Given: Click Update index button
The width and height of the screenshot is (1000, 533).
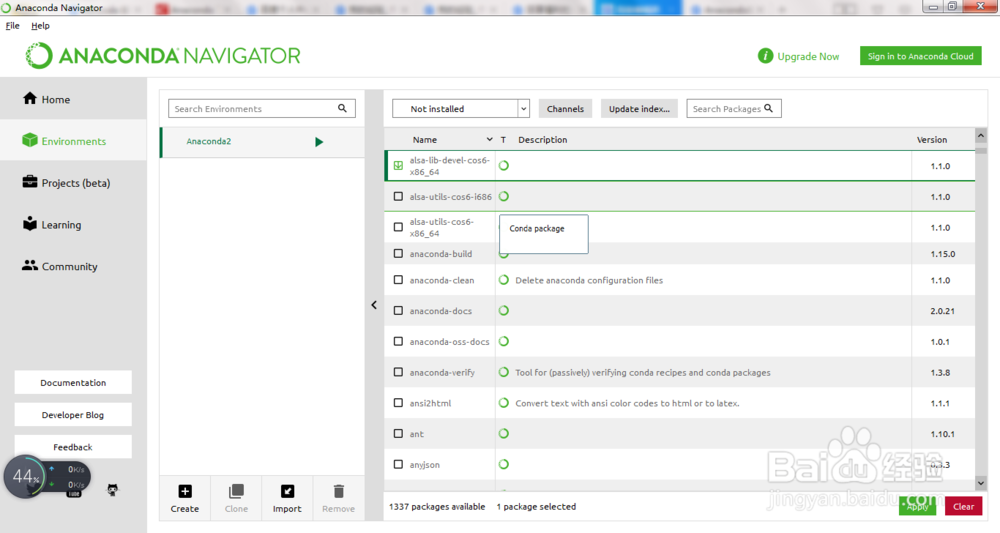Looking at the screenshot, I should tap(639, 108).
